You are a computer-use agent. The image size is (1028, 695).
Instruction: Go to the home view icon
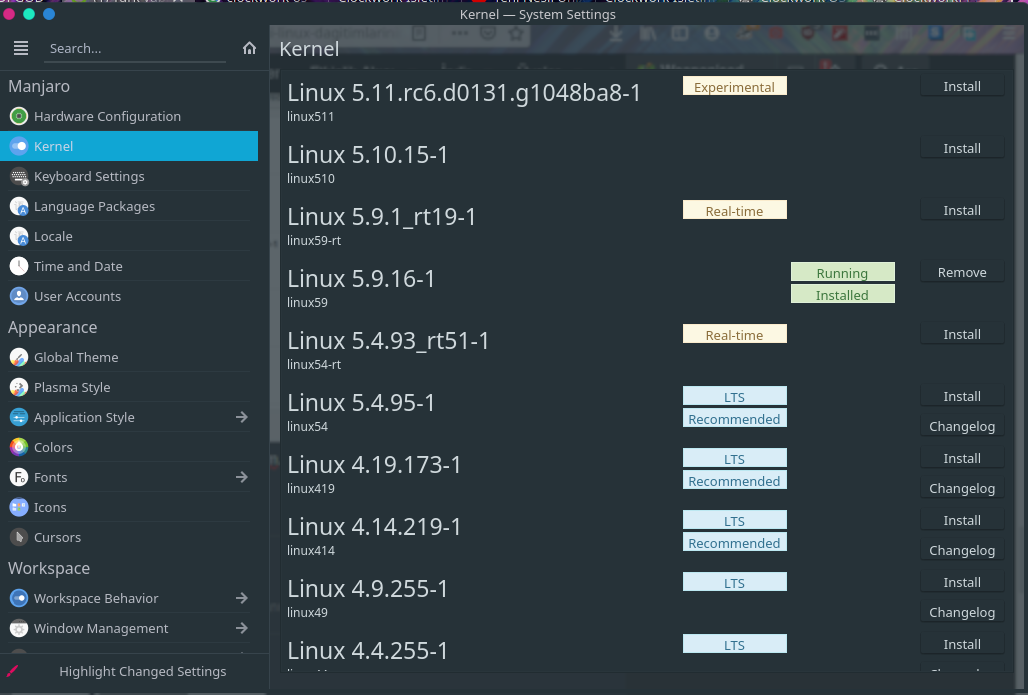(249, 48)
